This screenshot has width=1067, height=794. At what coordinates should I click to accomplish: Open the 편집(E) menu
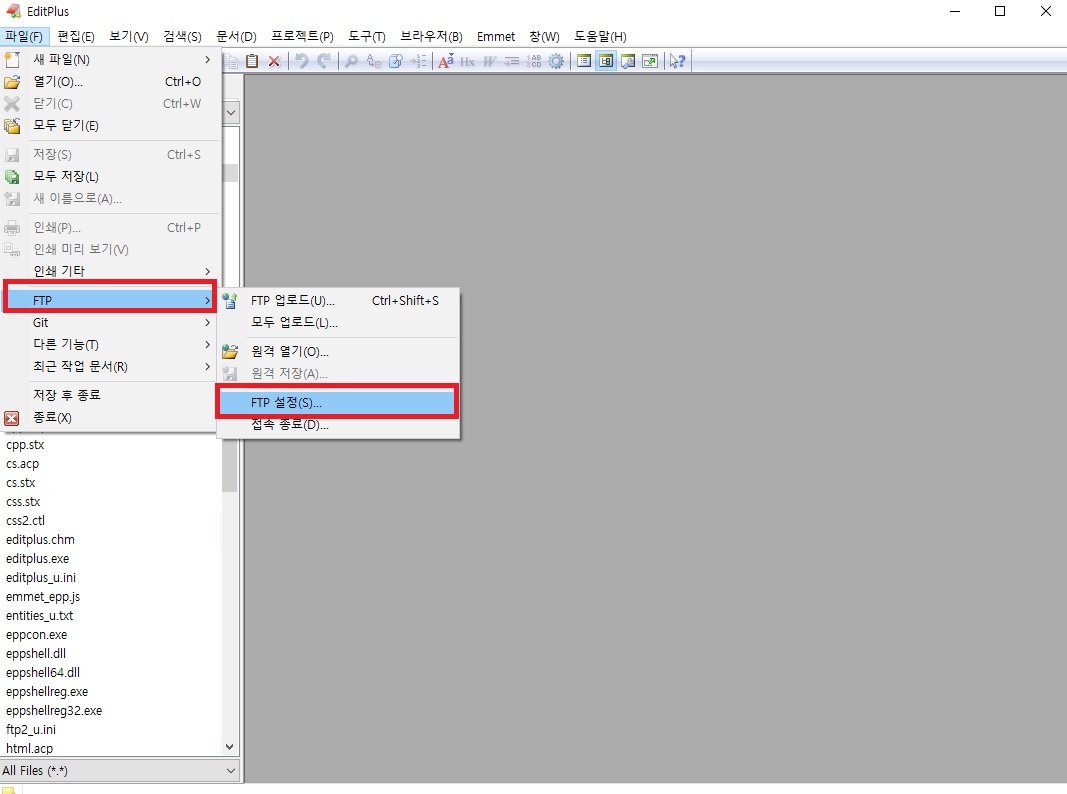(x=76, y=36)
